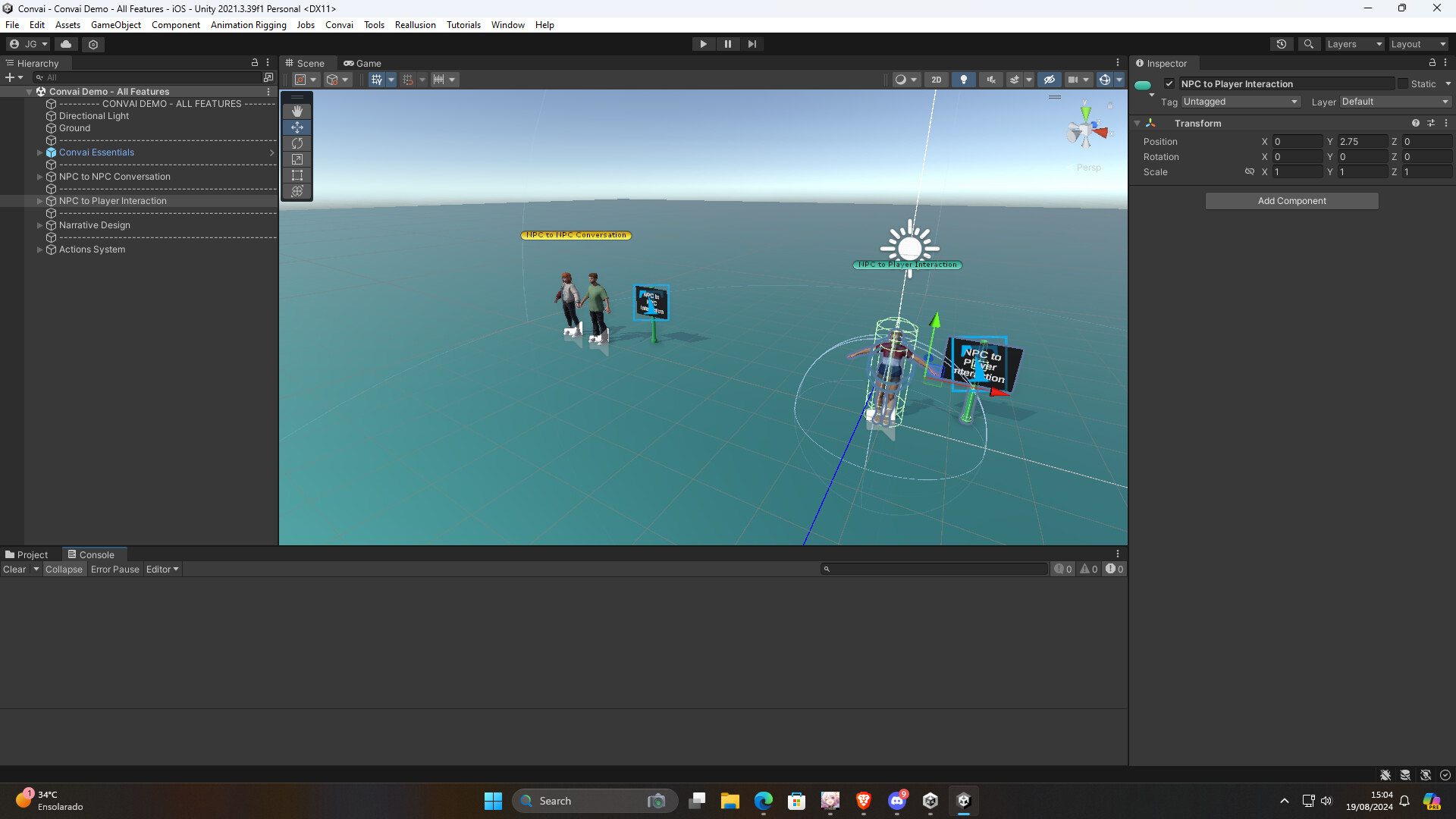The width and height of the screenshot is (1456, 819).
Task: Open the Reallusion menu
Action: [416, 25]
